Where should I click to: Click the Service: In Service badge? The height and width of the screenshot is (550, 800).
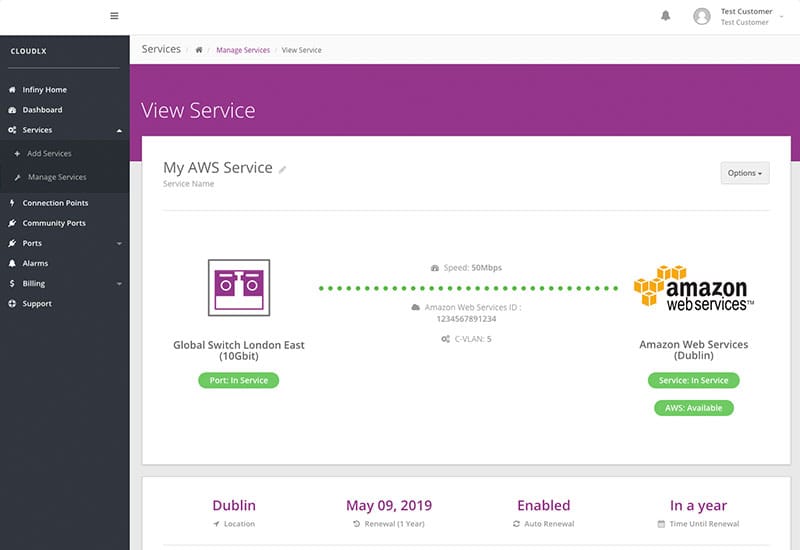[693, 381]
